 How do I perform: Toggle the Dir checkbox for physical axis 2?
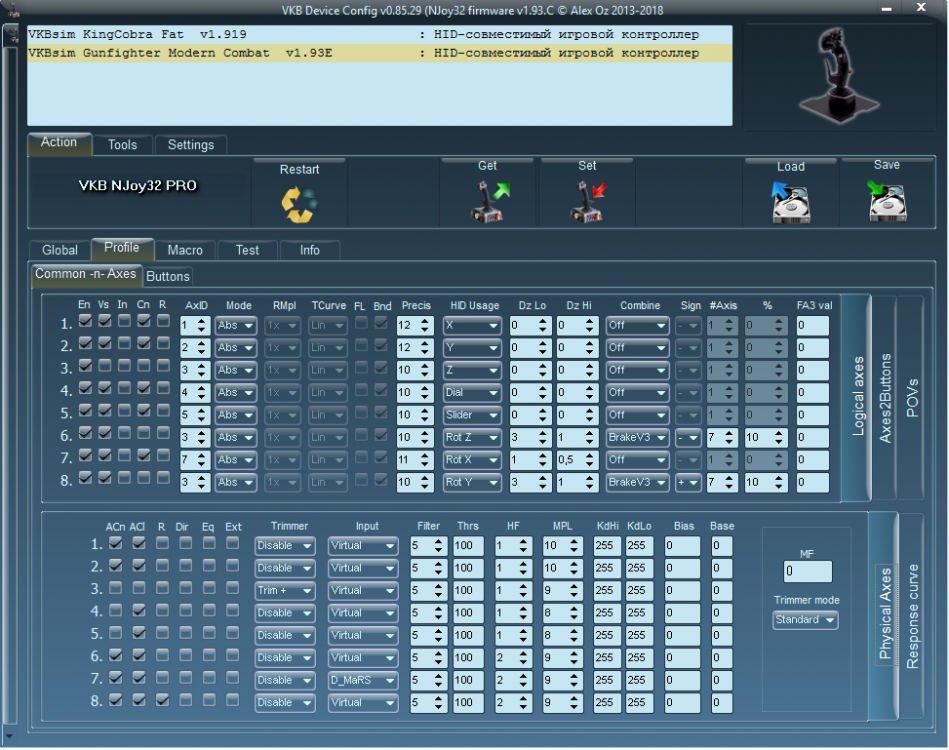pos(185,565)
